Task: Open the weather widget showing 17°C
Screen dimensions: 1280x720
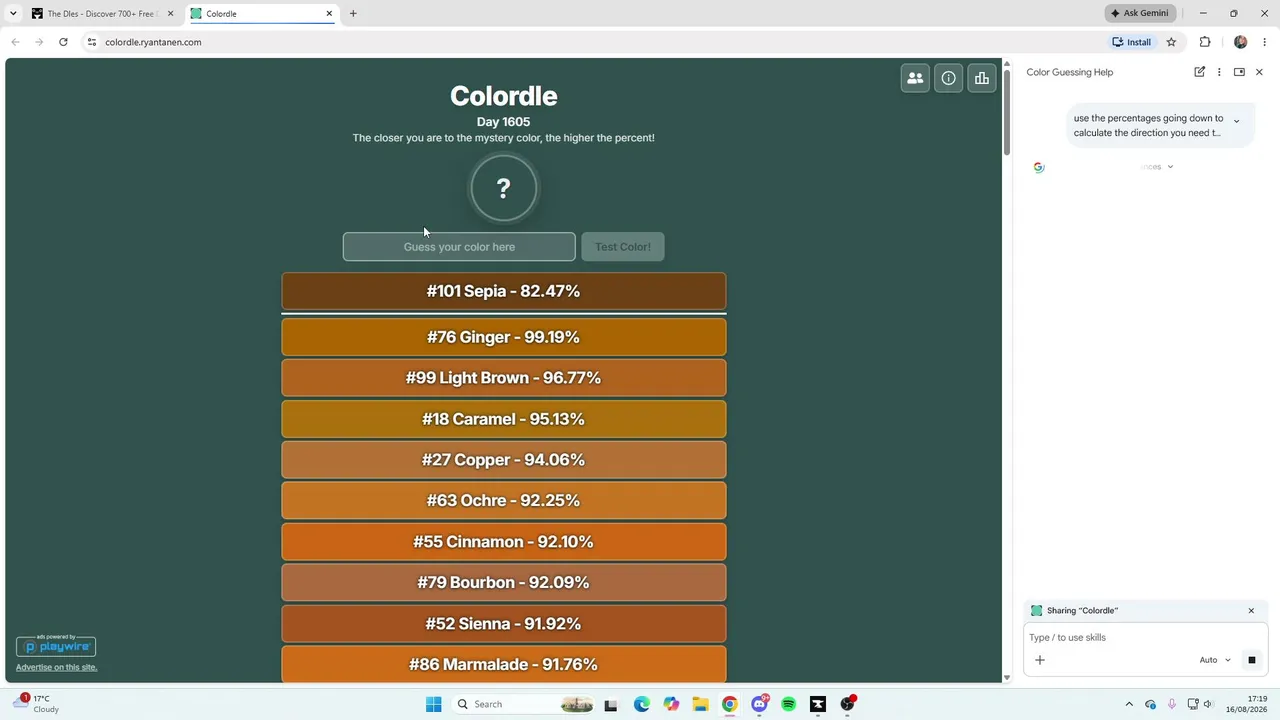Action: (x=37, y=704)
